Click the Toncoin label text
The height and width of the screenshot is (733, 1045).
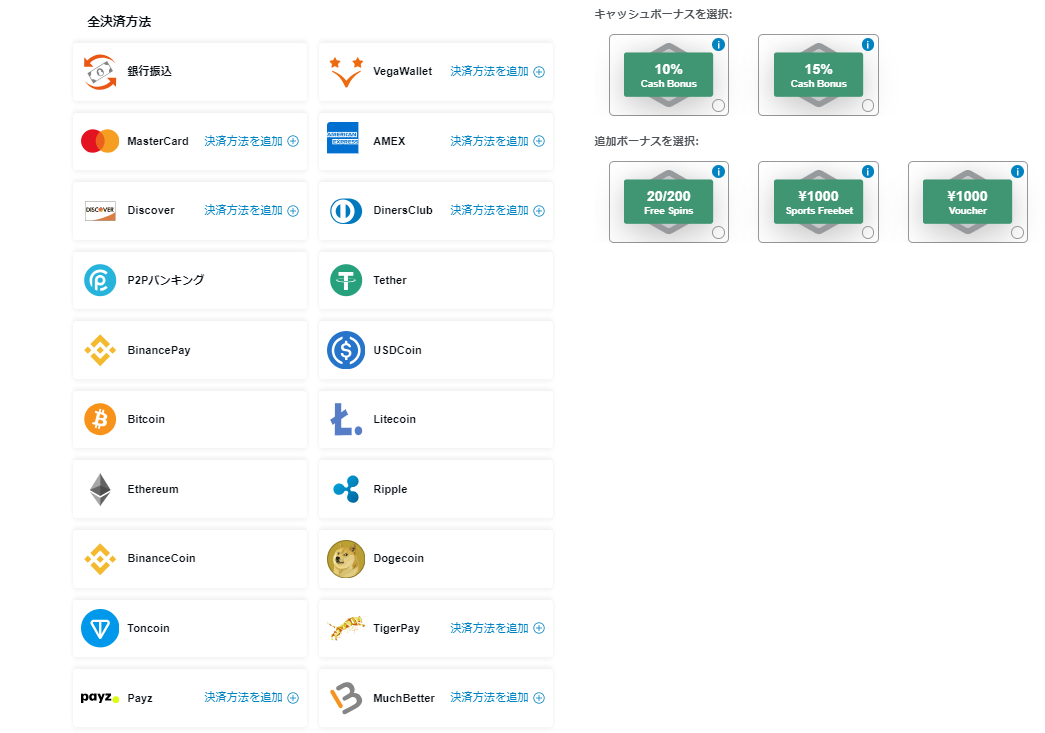click(x=149, y=628)
